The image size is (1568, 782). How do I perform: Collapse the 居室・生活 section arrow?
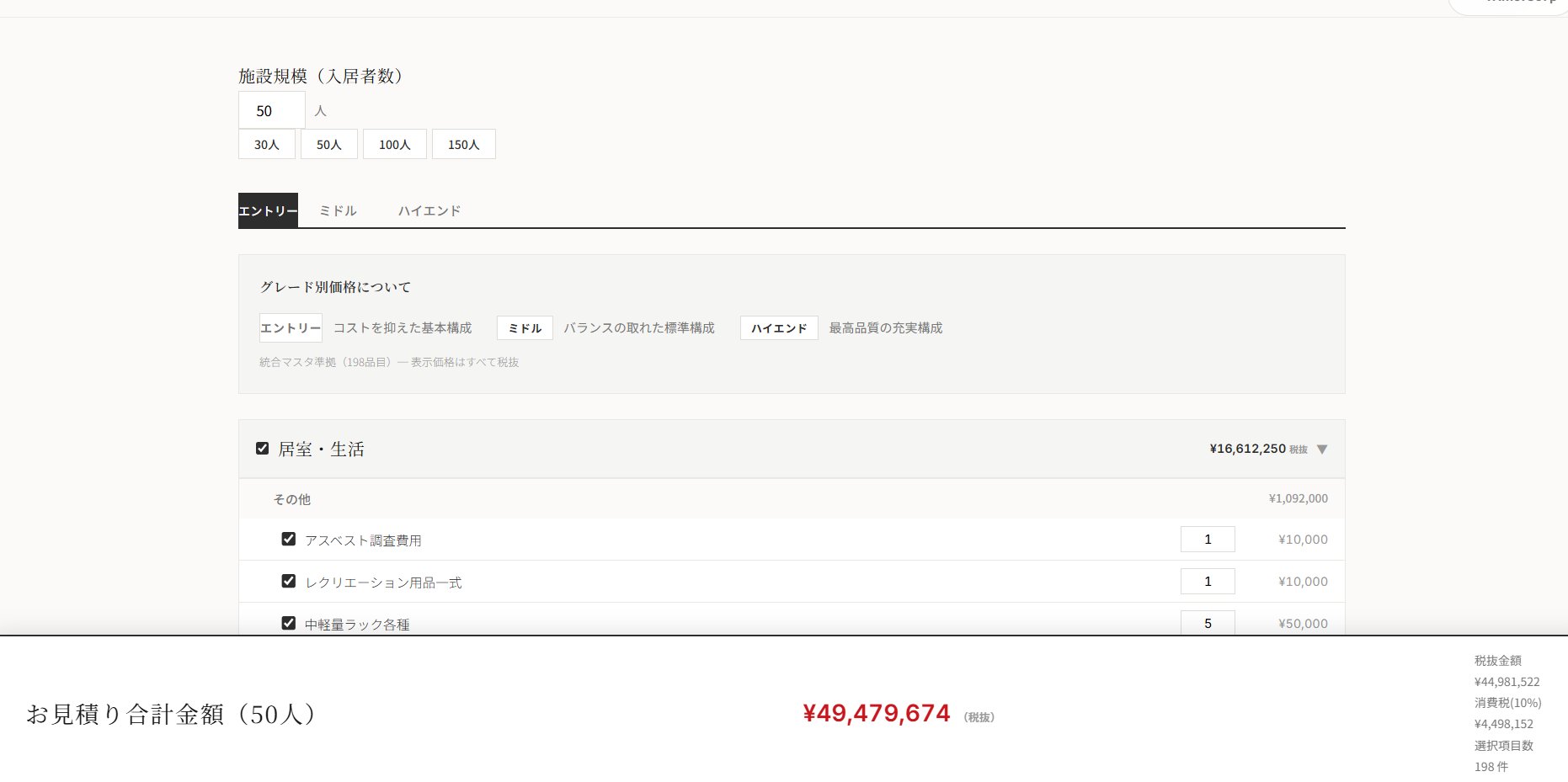[1322, 450]
